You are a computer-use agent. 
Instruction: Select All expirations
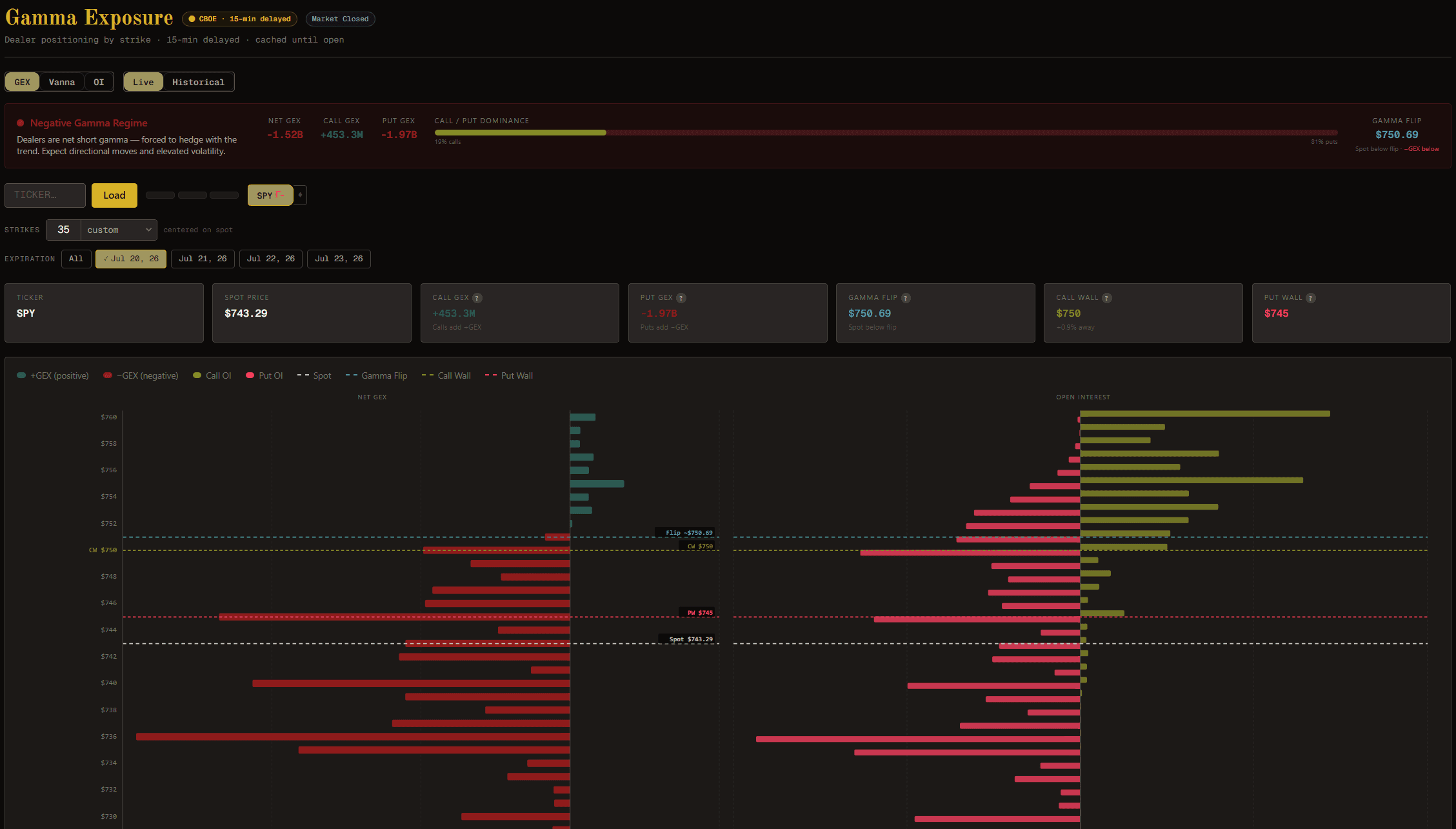coord(76,259)
